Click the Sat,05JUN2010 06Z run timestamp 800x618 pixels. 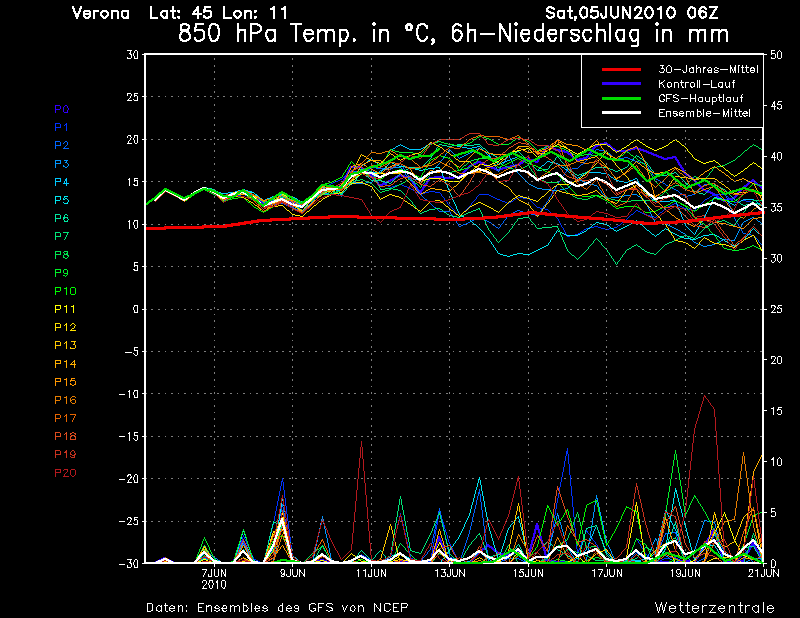coord(632,13)
